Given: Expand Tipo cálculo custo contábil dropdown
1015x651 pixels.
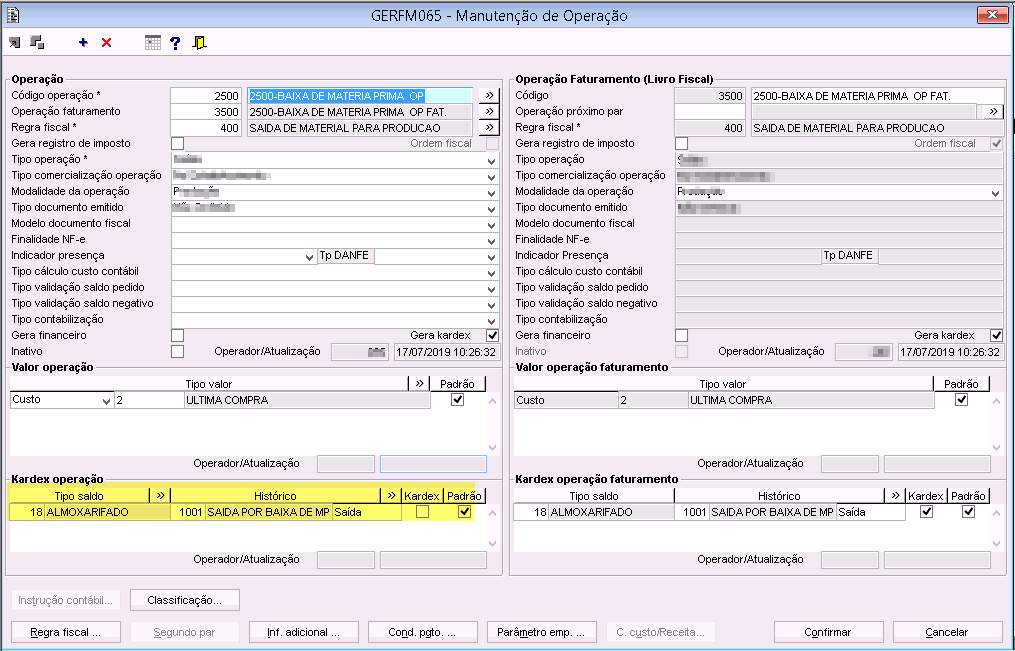Looking at the screenshot, I should (491, 273).
